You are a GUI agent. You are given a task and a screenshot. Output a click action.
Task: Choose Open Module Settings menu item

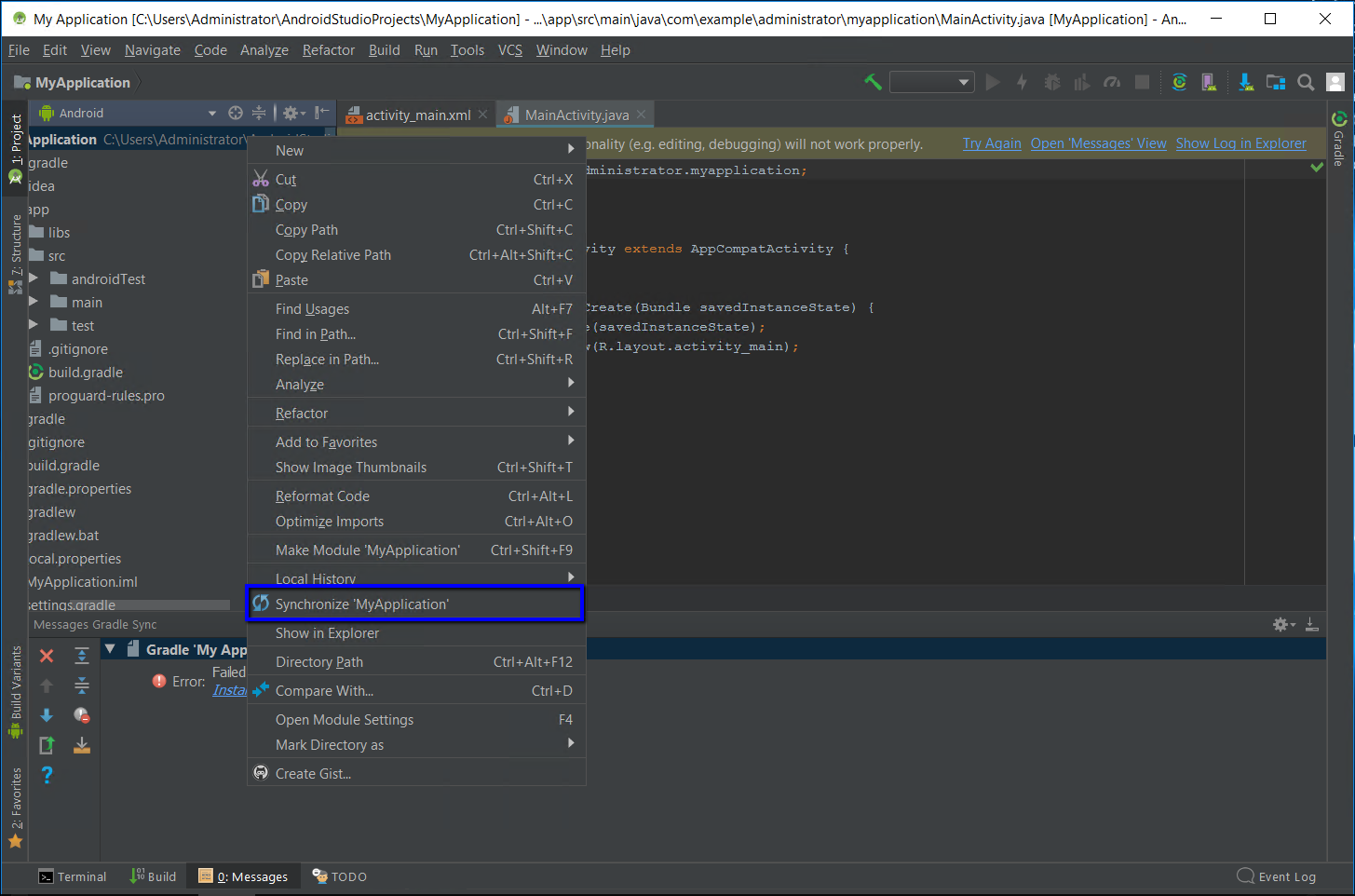pos(416,719)
